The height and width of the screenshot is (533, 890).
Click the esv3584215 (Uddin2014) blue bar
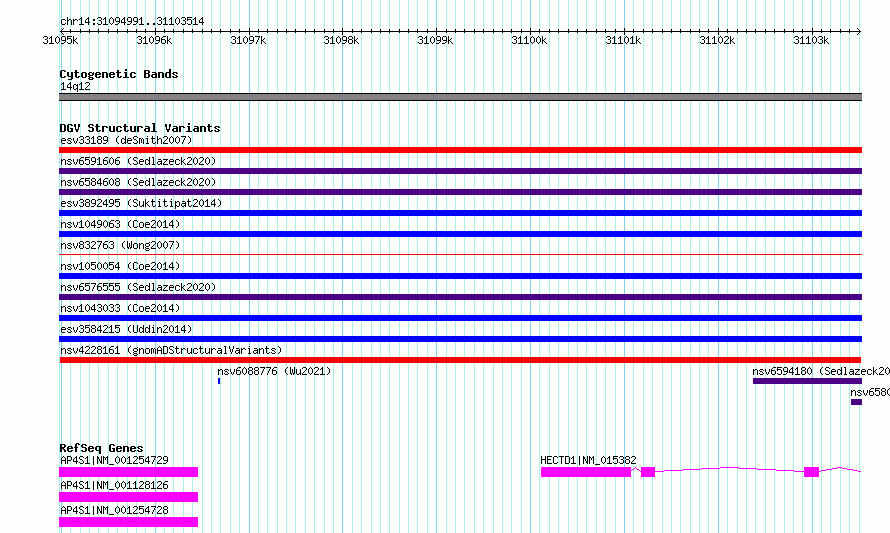pyautogui.click(x=460, y=339)
